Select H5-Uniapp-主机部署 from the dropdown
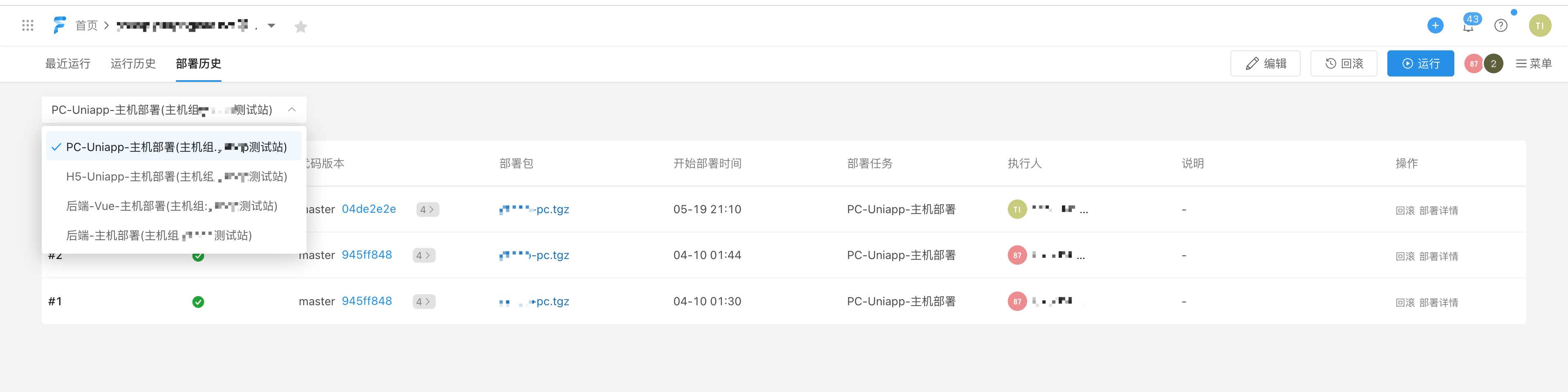This screenshot has width=1568, height=392. pos(177,177)
